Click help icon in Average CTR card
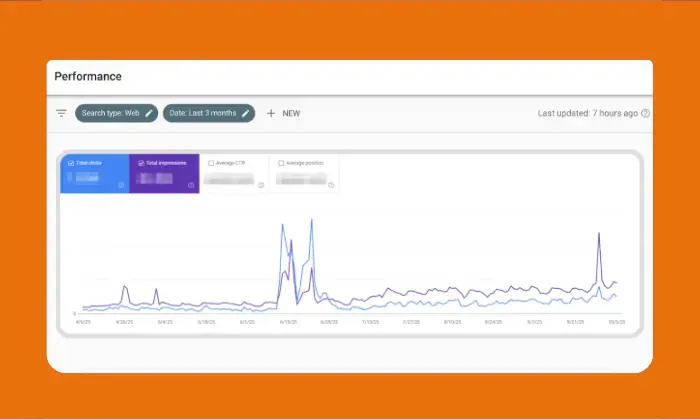Viewport: 700px width, 419px height. pyautogui.click(x=261, y=184)
